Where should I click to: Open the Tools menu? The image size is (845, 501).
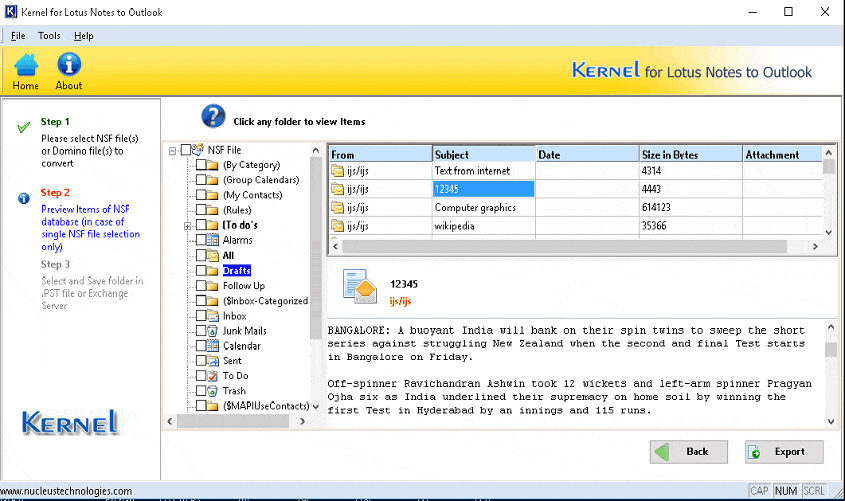coord(49,36)
